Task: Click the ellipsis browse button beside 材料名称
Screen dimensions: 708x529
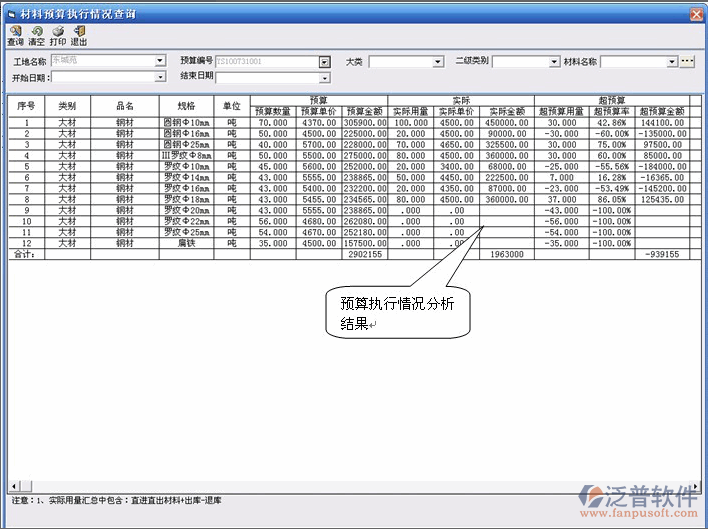Action: pyautogui.click(x=687, y=62)
